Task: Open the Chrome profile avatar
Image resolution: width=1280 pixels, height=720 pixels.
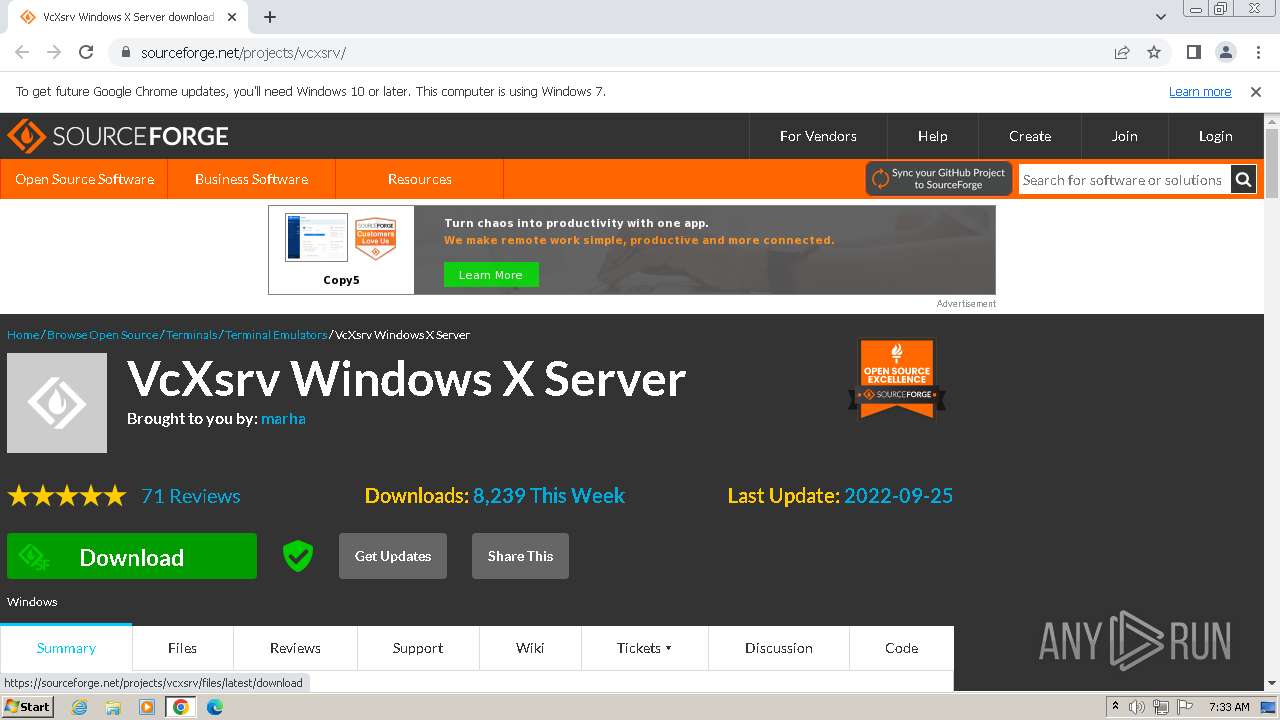Action: click(x=1226, y=52)
